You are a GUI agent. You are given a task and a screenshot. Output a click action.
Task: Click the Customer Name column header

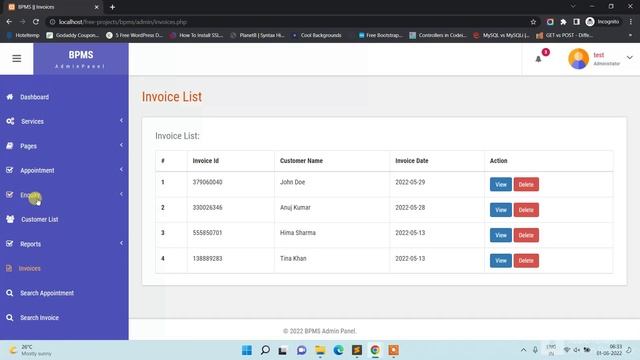(x=301, y=161)
